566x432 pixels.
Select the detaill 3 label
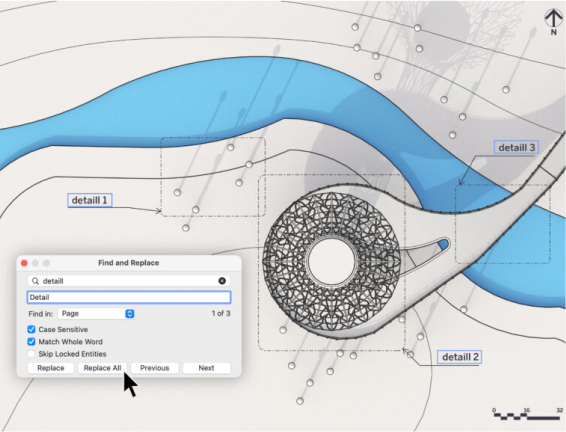coord(516,147)
